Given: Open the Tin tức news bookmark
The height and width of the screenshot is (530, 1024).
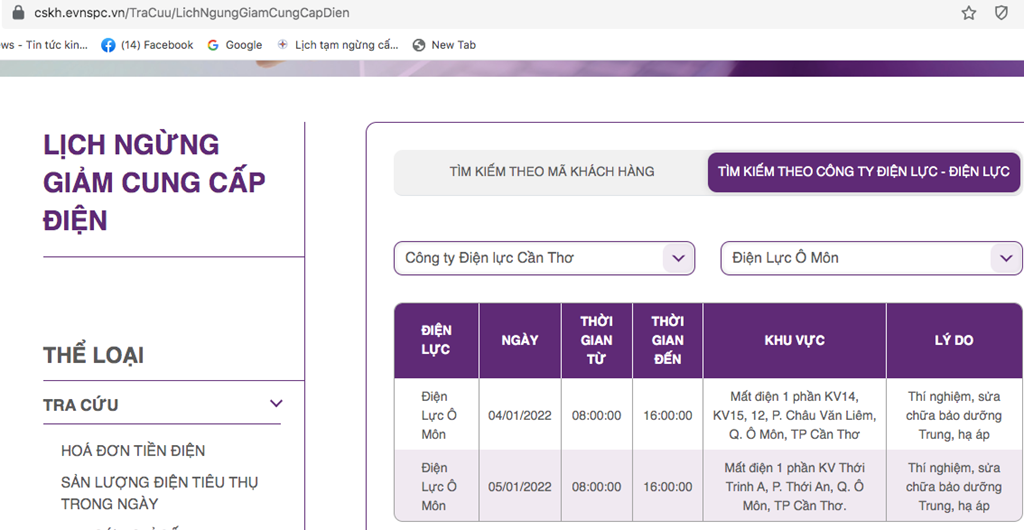Looking at the screenshot, I should tap(44, 45).
